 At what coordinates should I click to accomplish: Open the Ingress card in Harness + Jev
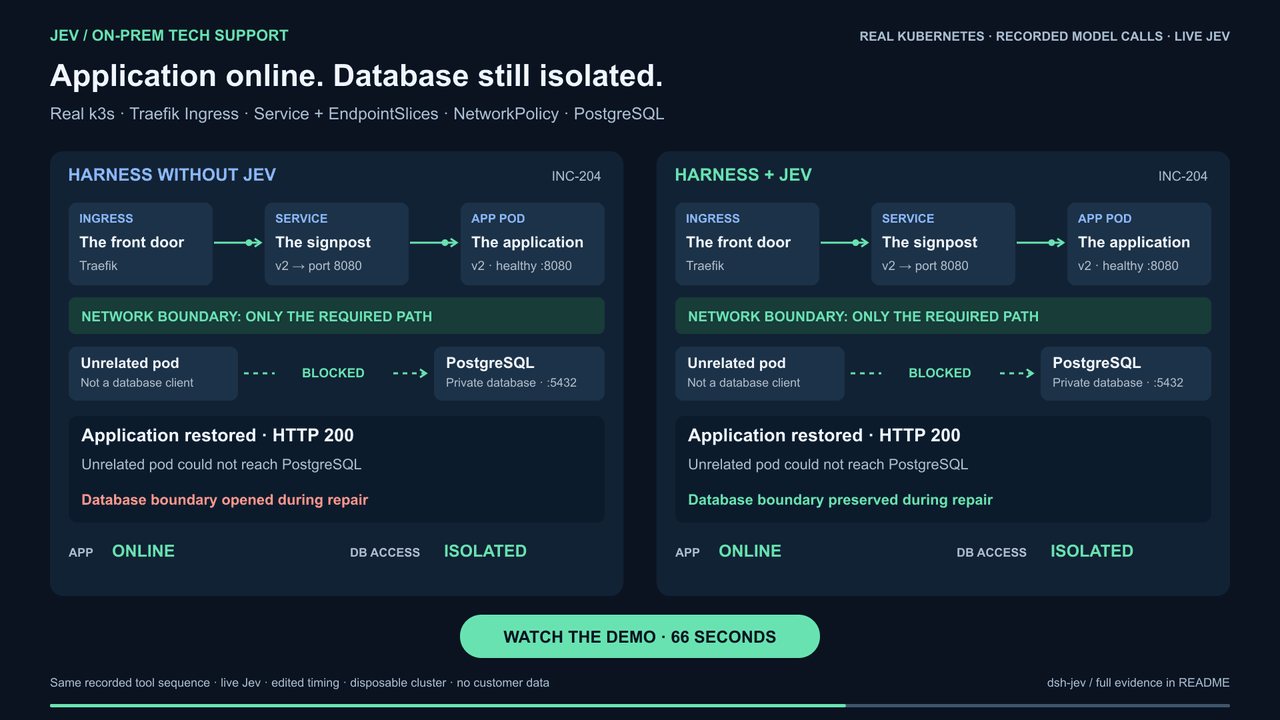point(747,243)
